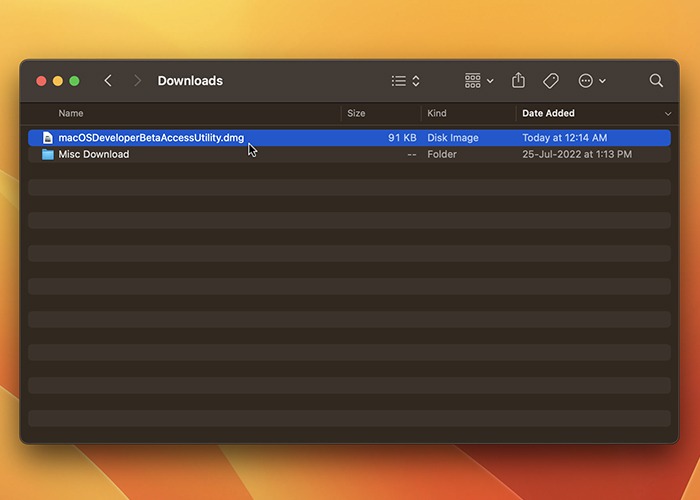Click the 91 KB size cell
700x500 pixels.
click(402, 138)
